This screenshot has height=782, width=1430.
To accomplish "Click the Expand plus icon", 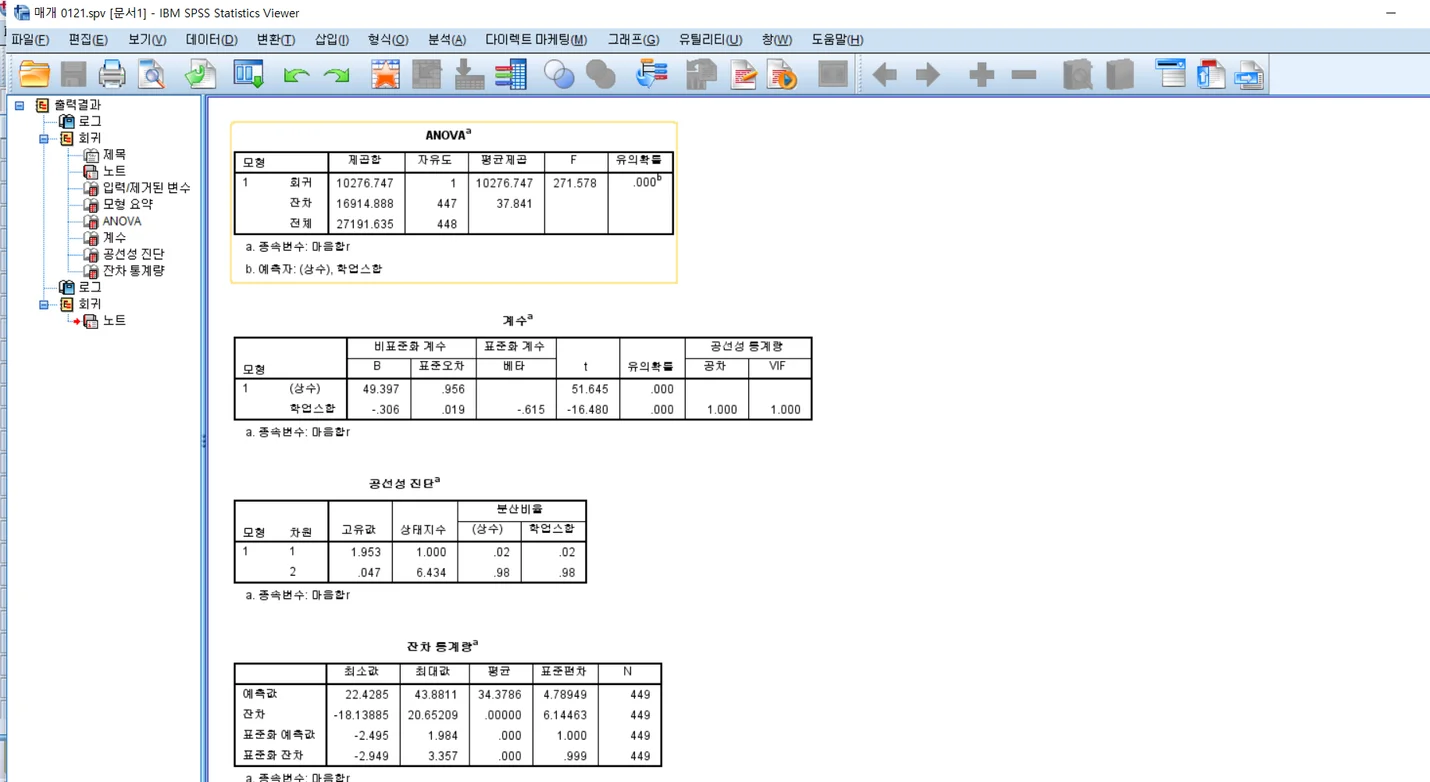I will point(981,75).
